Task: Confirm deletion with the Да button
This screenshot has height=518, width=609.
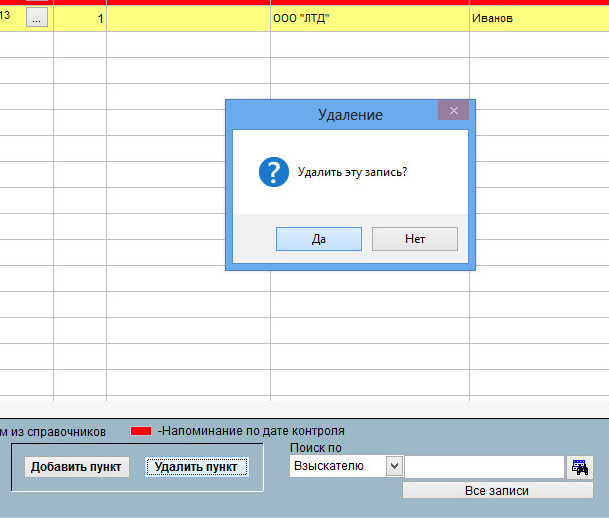Action: coord(318,239)
